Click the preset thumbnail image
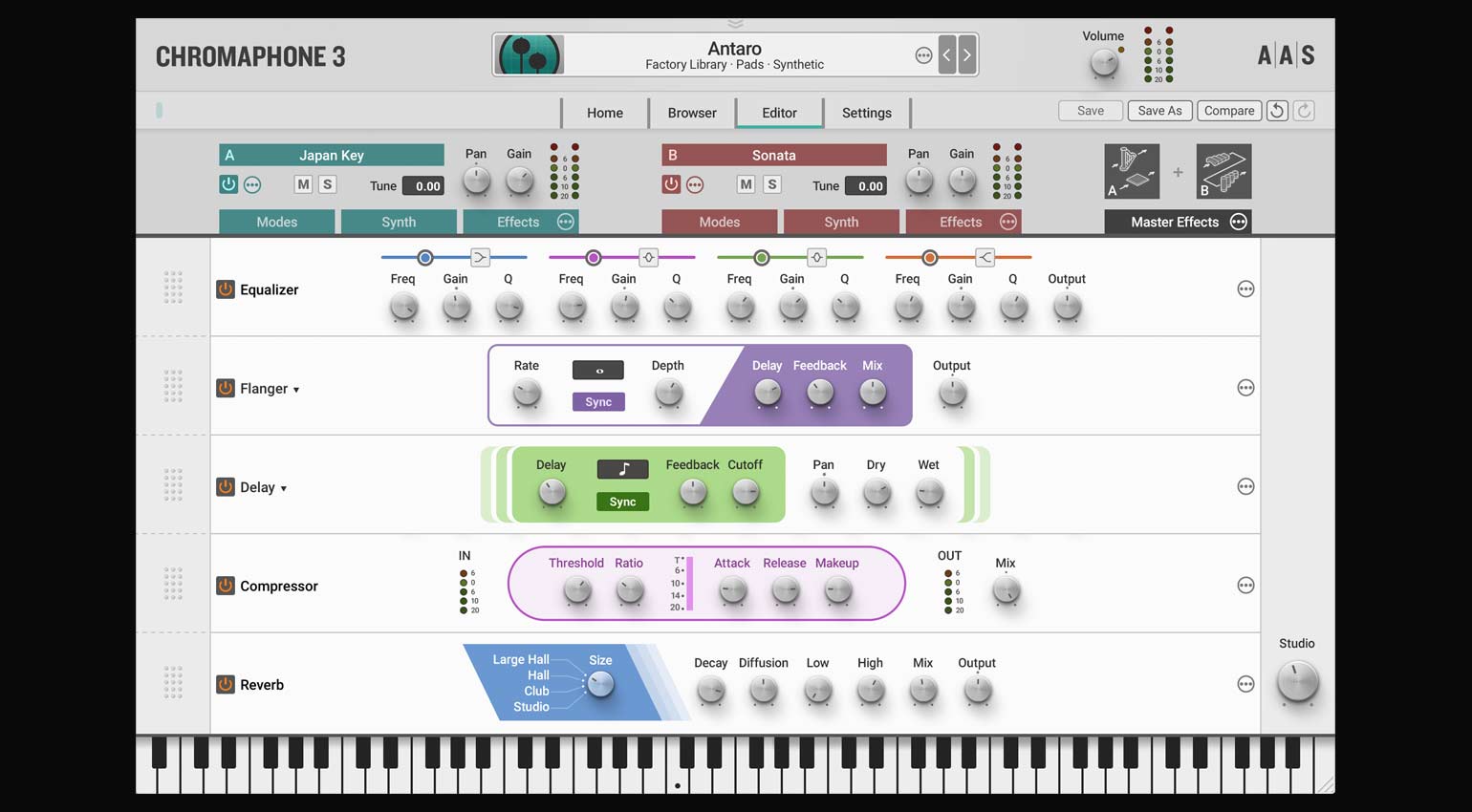The image size is (1472, 812). (x=530, y=55)
